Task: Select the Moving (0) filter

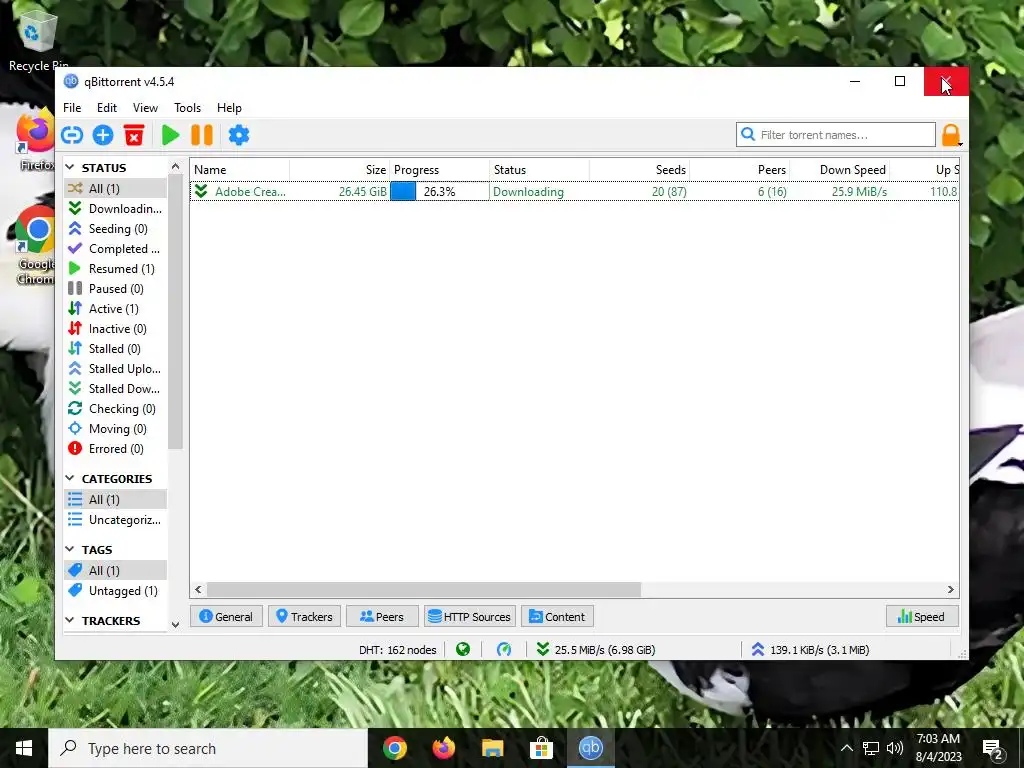Action: [x=116, y=429]
